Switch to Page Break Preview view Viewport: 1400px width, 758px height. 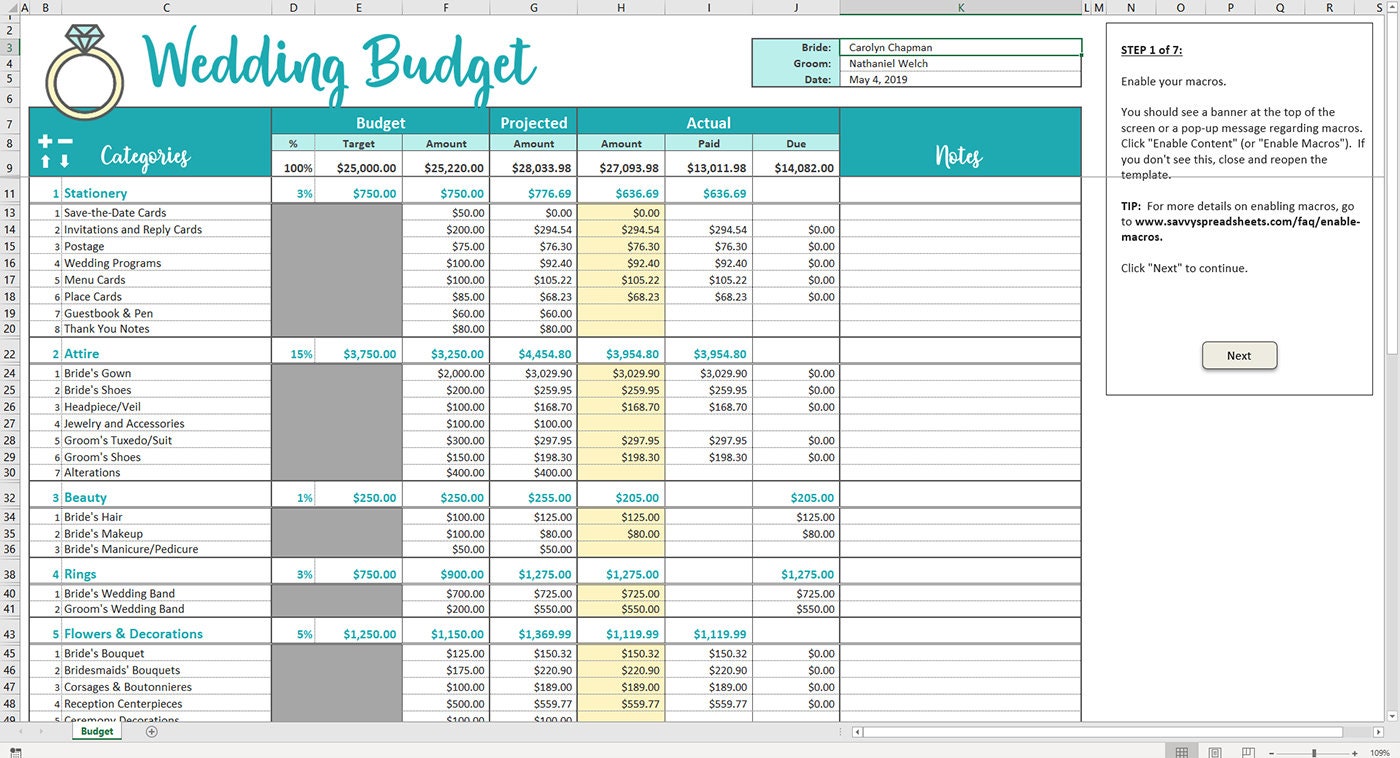(1248, 751)
